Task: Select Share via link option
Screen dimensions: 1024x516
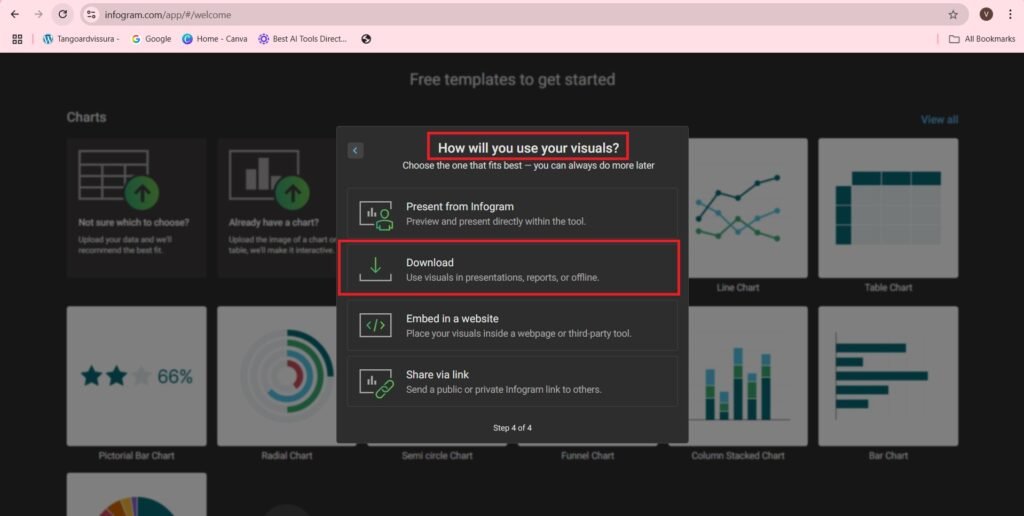Action: [512, 381]
